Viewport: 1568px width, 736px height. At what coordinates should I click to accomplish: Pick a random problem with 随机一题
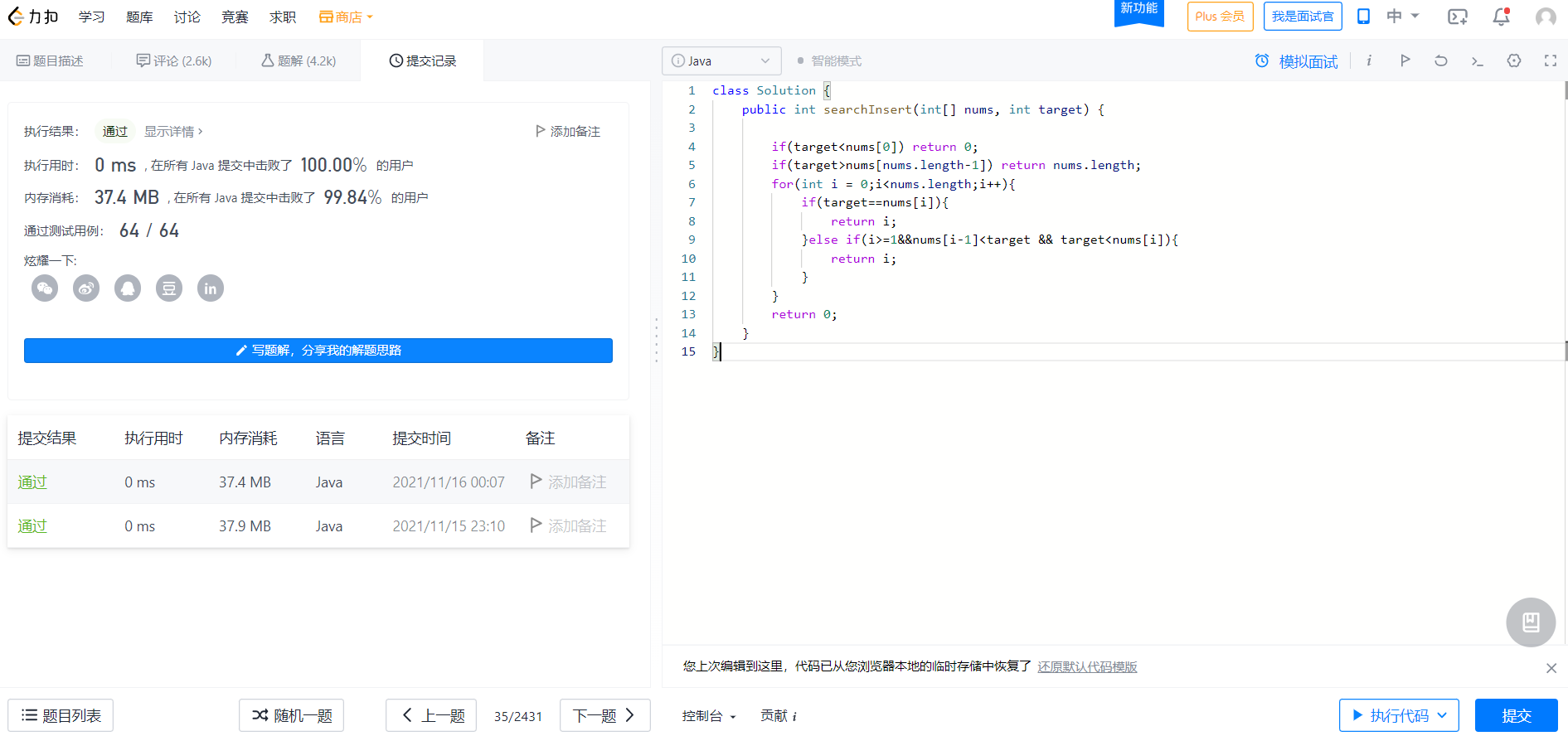[292, 715]
